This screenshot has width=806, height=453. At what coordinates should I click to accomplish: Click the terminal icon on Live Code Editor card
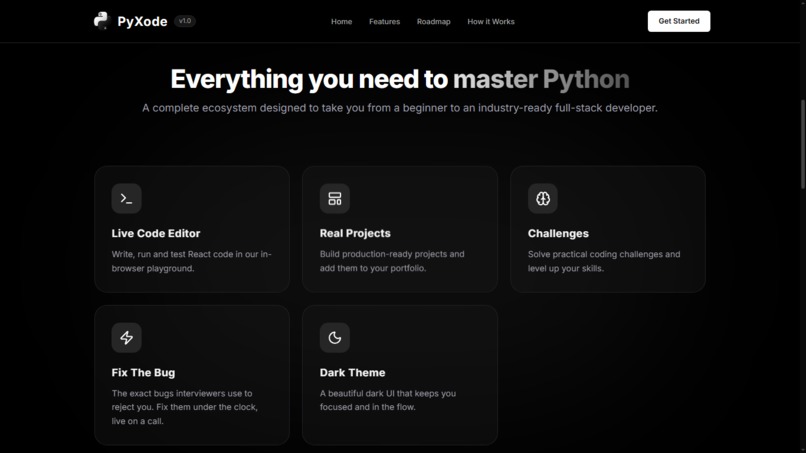[x=126, y=198]
